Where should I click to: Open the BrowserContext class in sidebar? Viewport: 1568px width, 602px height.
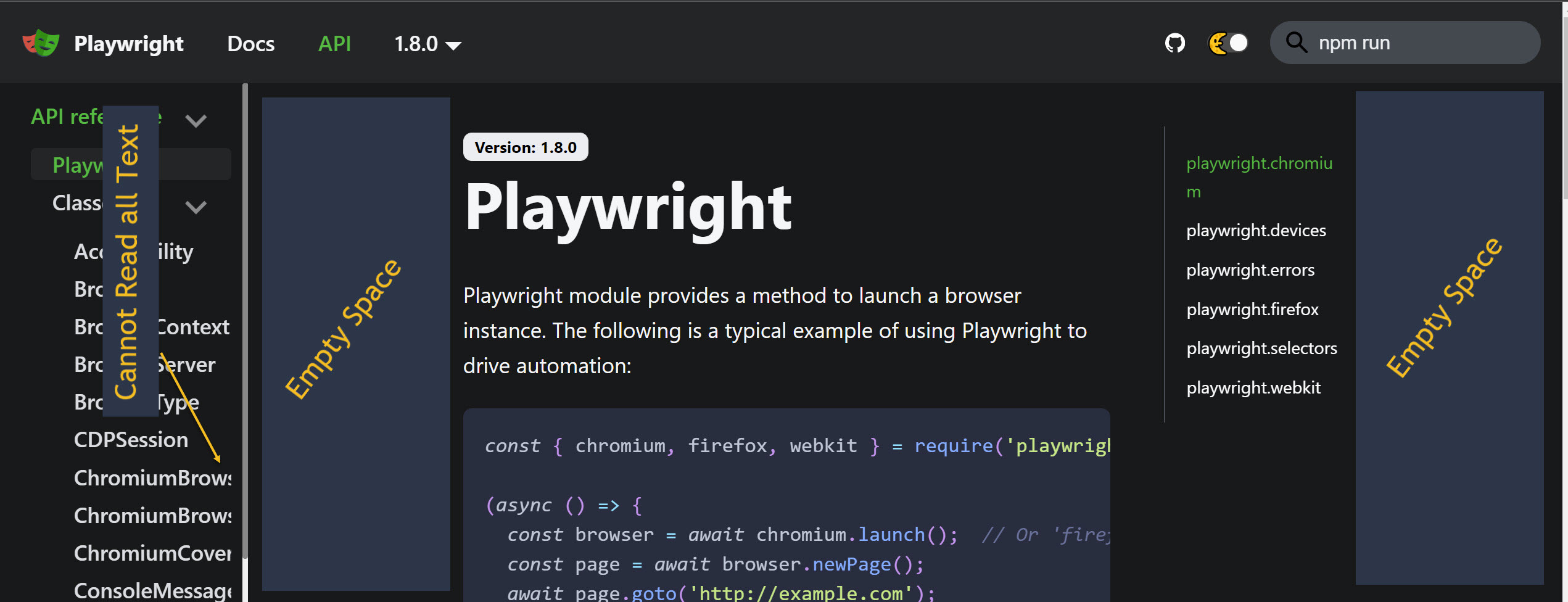pos(152,327)
